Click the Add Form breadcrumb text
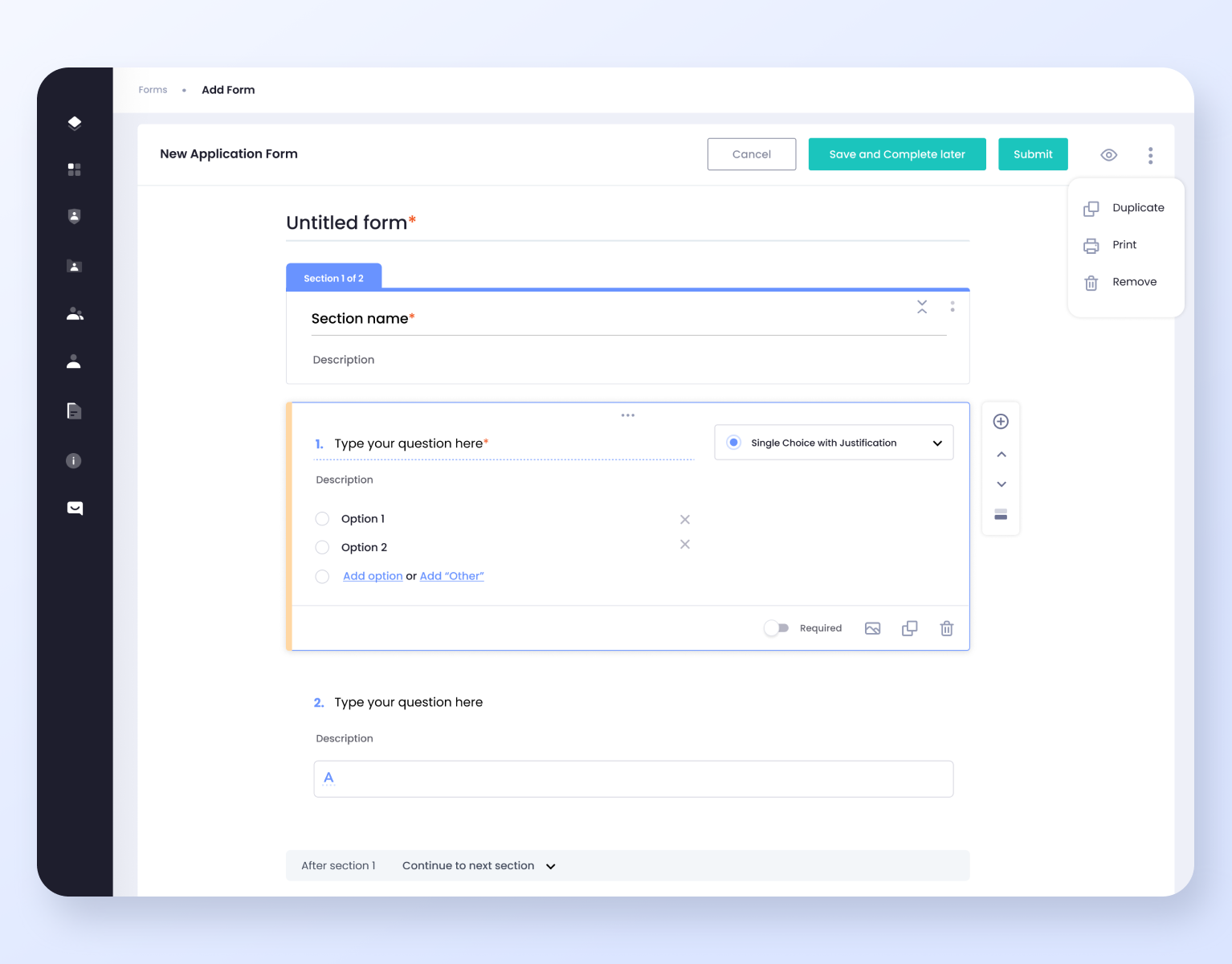This screenshot has width=1232, height=964. tap(228, 90)
